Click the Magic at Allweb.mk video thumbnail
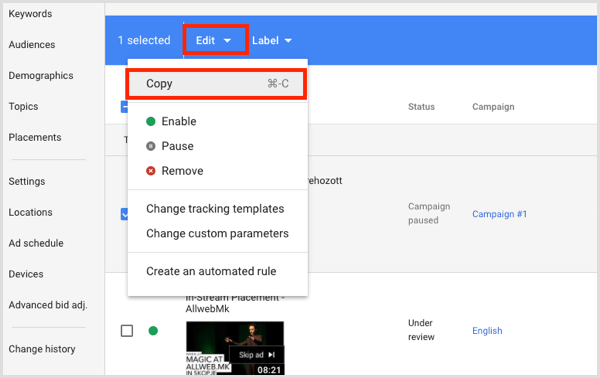This screenshot has height=378, width=600. point(235,348)
